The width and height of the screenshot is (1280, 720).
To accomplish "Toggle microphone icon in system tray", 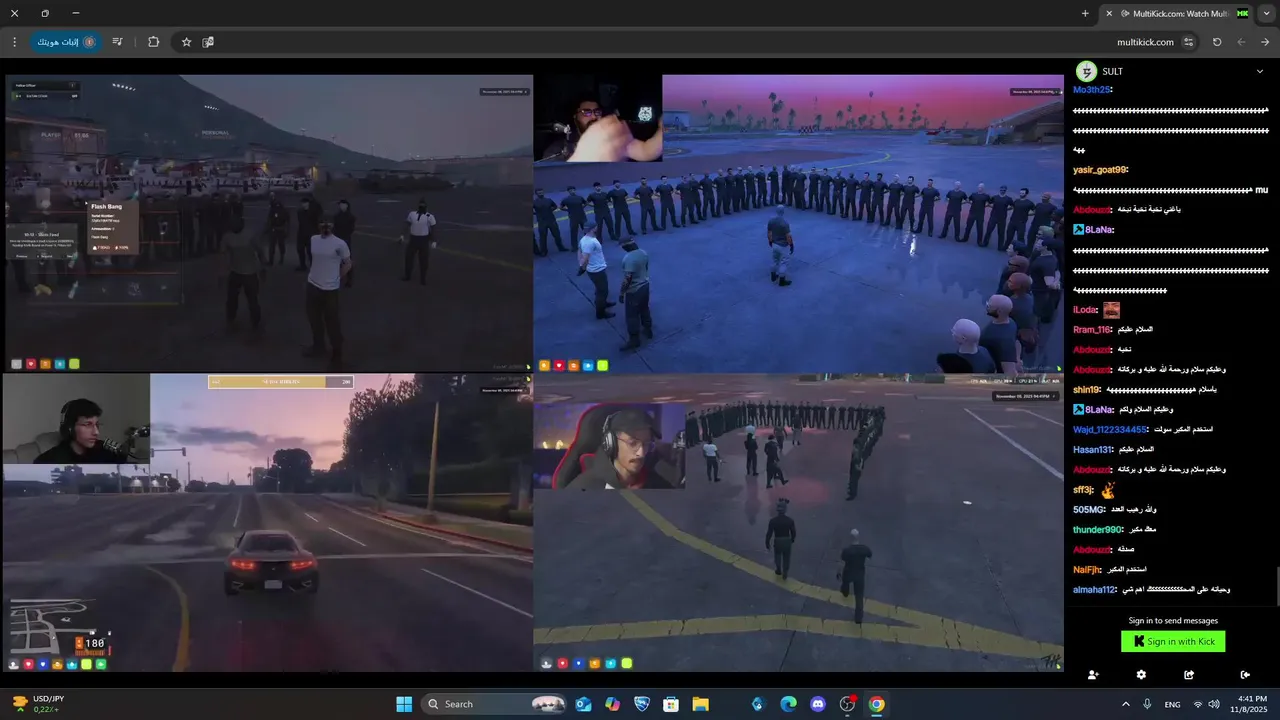I will pos(1147,704).
